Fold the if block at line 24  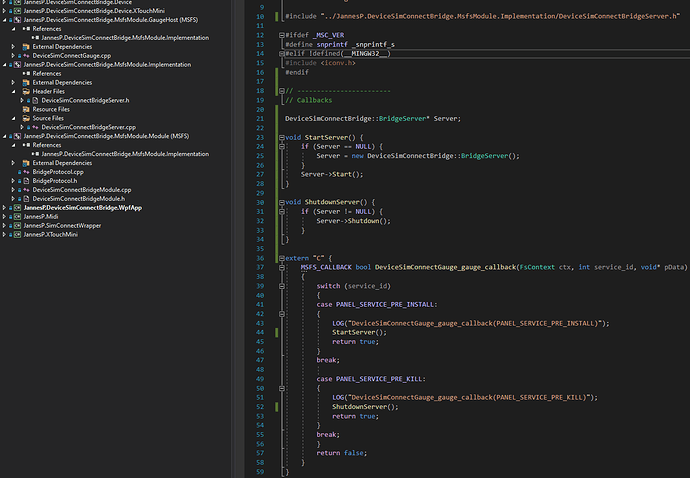(282, 147)
